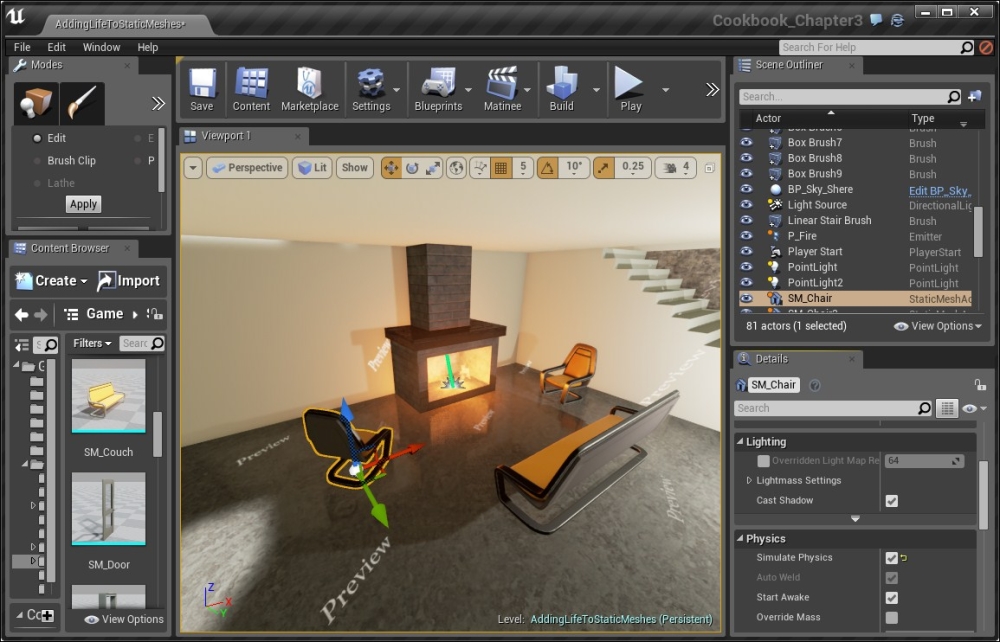1000x642 pixels.
Task: Select Paint mode brush icon
Action: (x=82, y=103)
